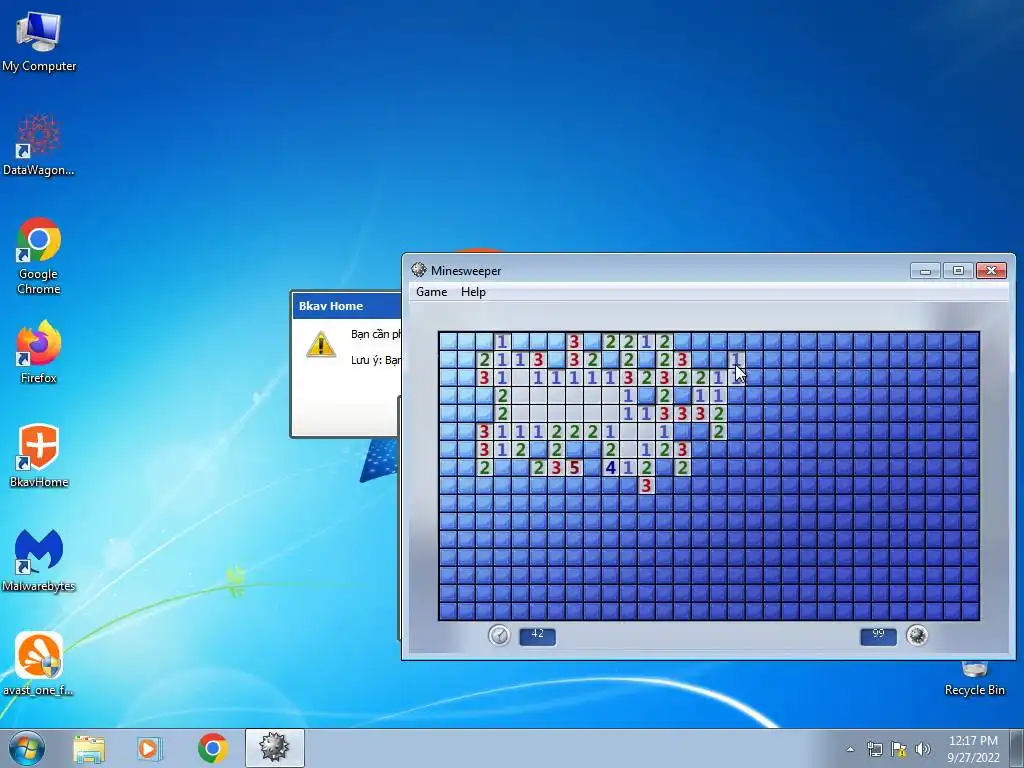Click the remaining mines counter 99
The width and height of the screenshot is (1024, 768).
[x=878, y=636]
